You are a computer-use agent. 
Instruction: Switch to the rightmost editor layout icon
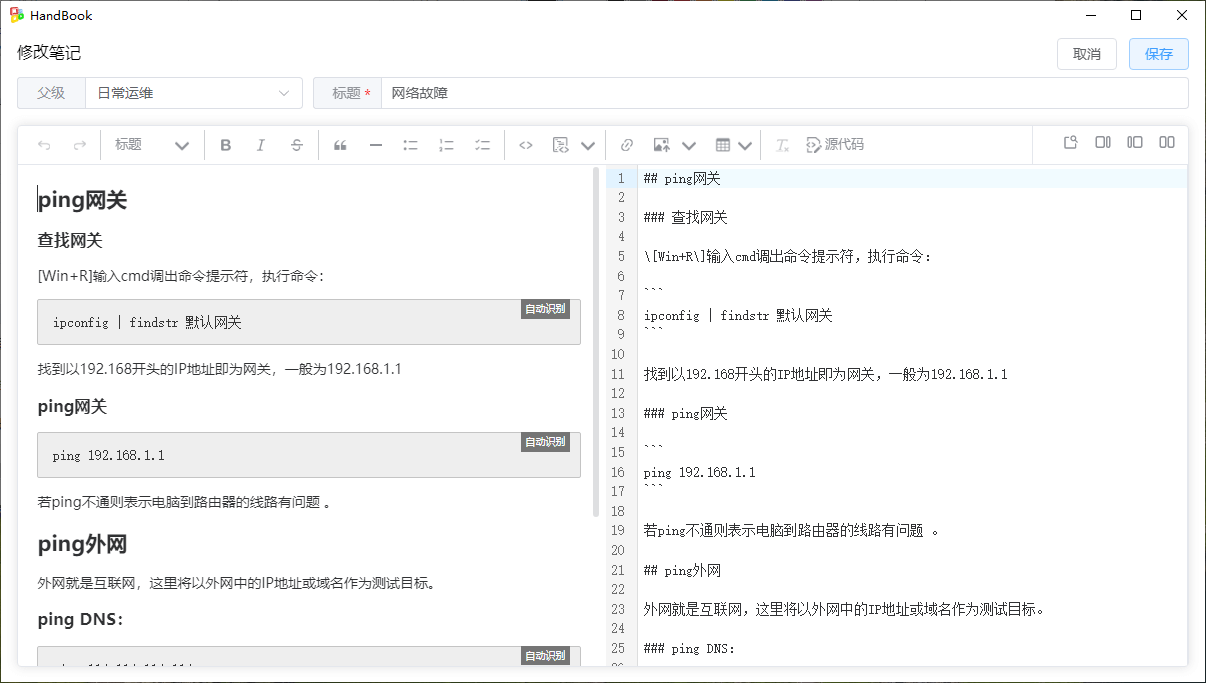(1167, 143)
